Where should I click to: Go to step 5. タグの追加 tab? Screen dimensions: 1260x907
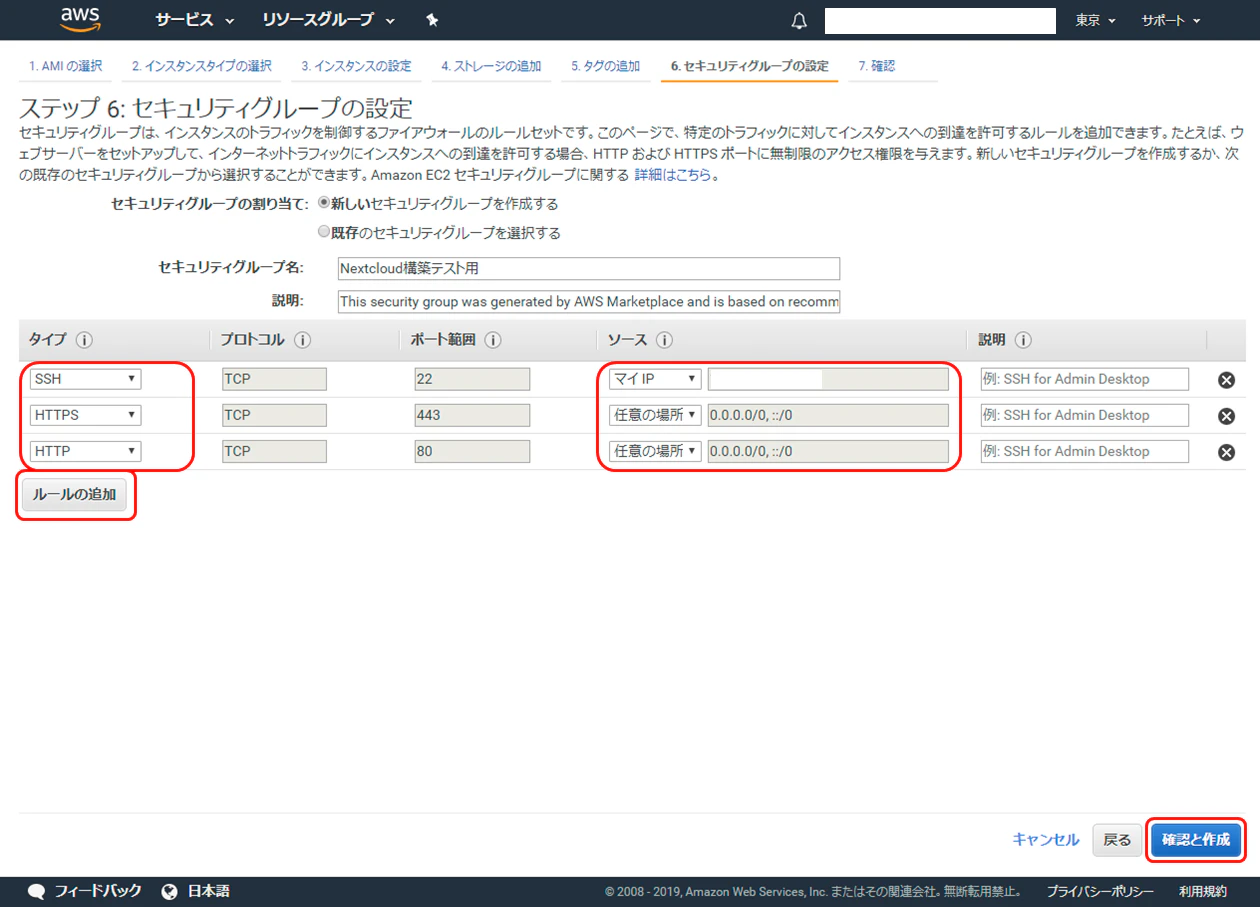pos(605,66)
